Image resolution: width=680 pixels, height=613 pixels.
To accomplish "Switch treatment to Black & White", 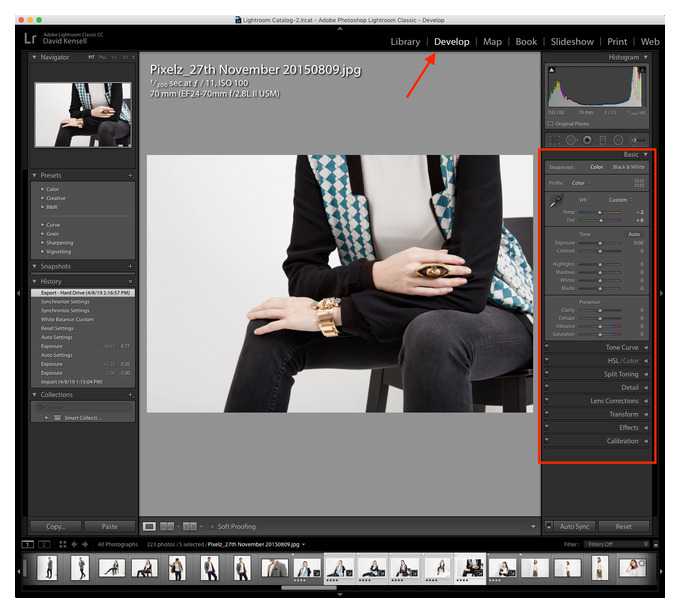I will click(x=627, y=167).
